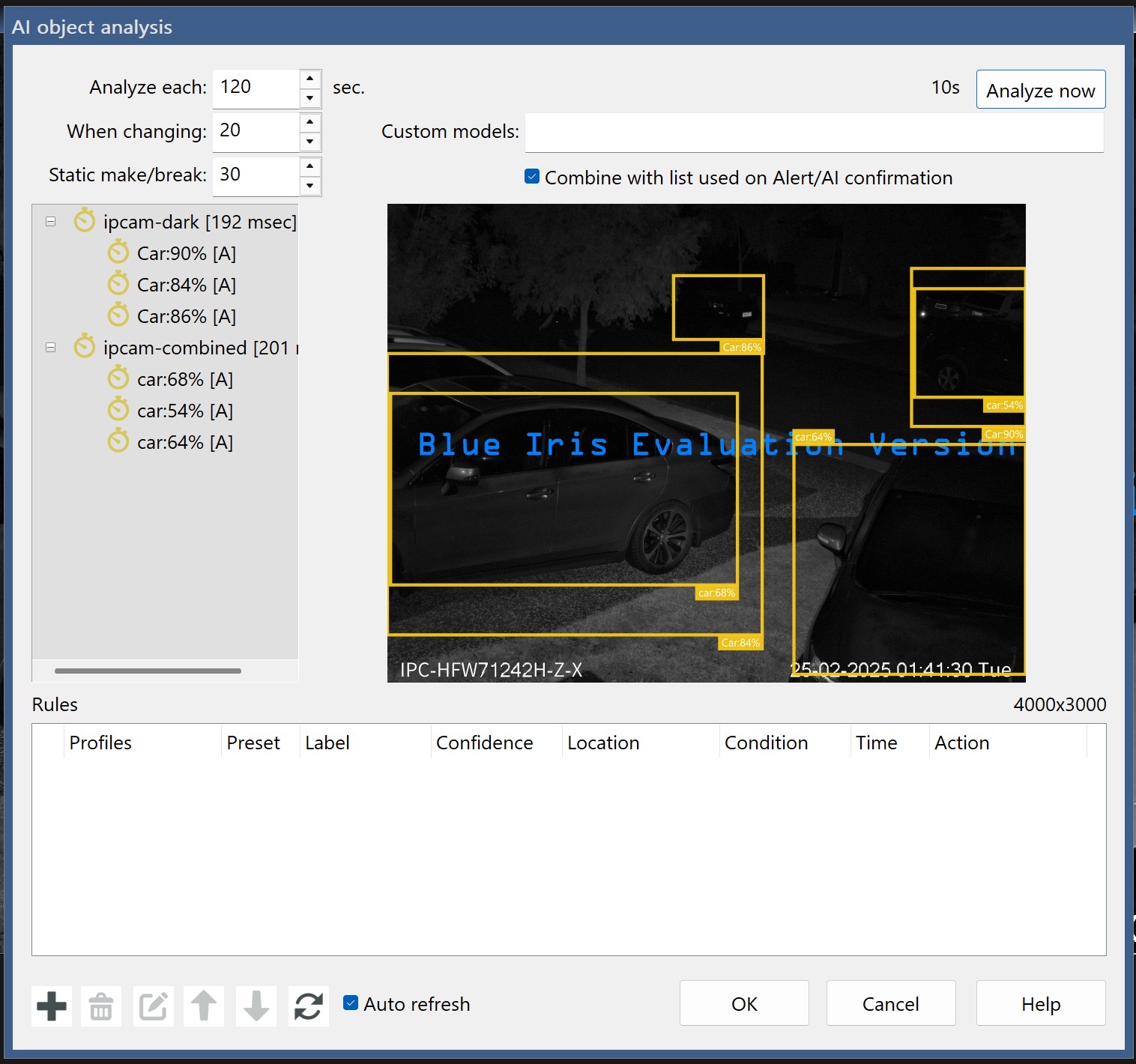Click the Action column header
The height and width of the screenshot is (1064, 1136).
point(1008,743)
